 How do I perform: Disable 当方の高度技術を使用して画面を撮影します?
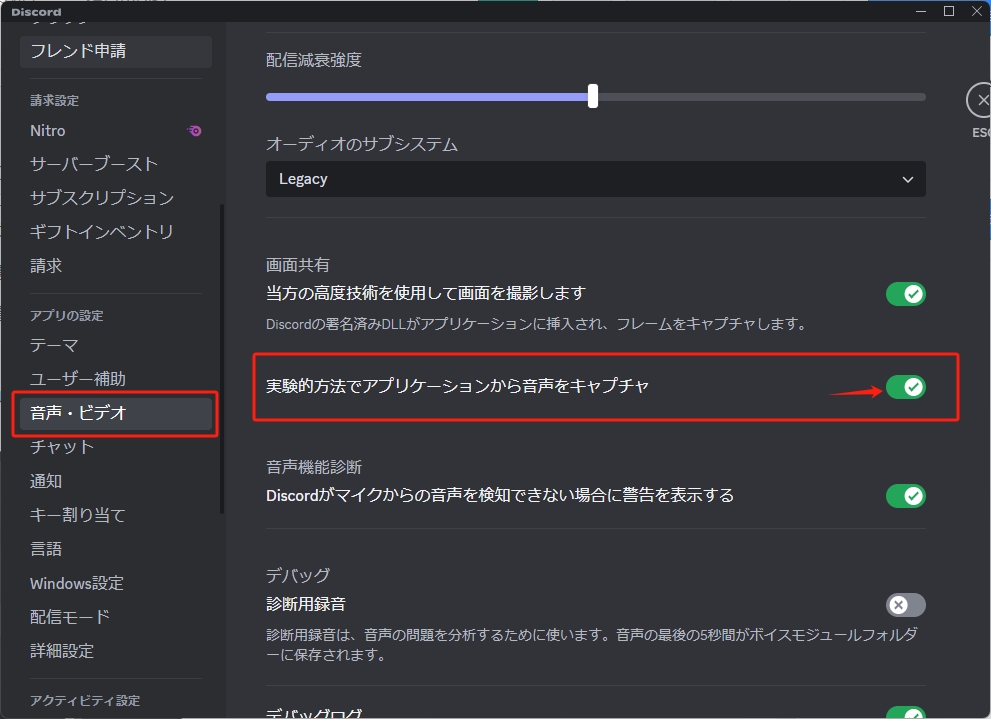coord(905,294)
